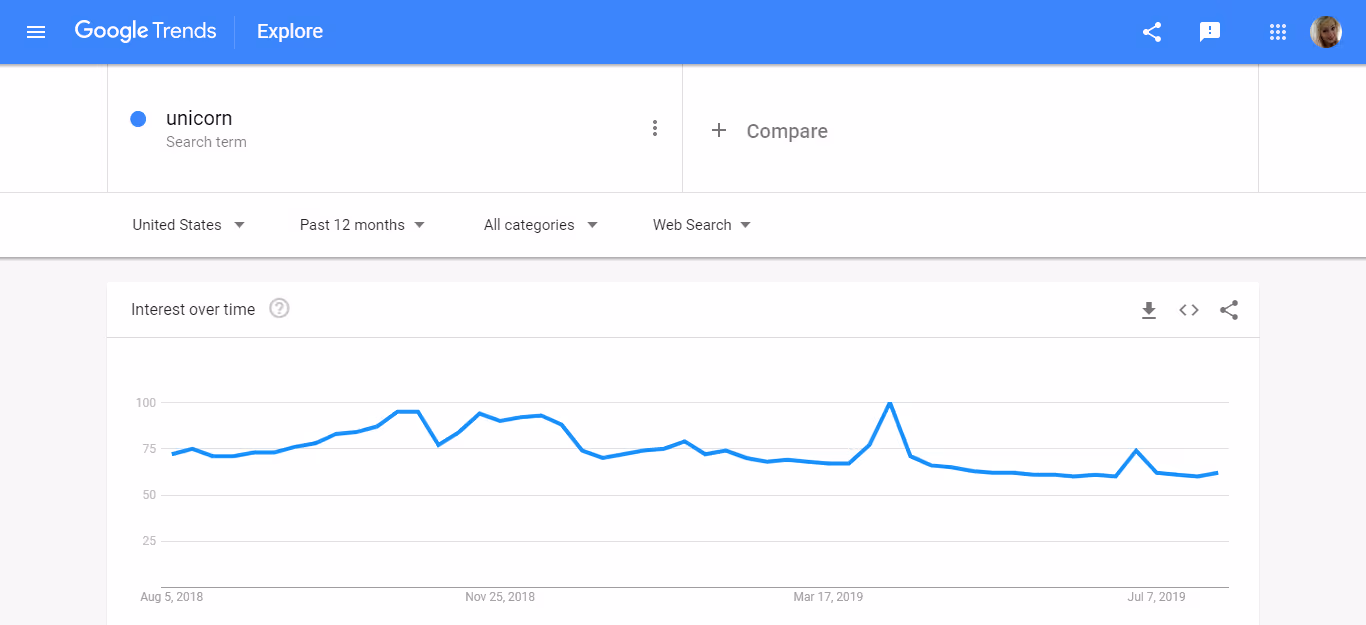Add a term with the Compare button
This screenshot has width=1366, height=625.
769,130
